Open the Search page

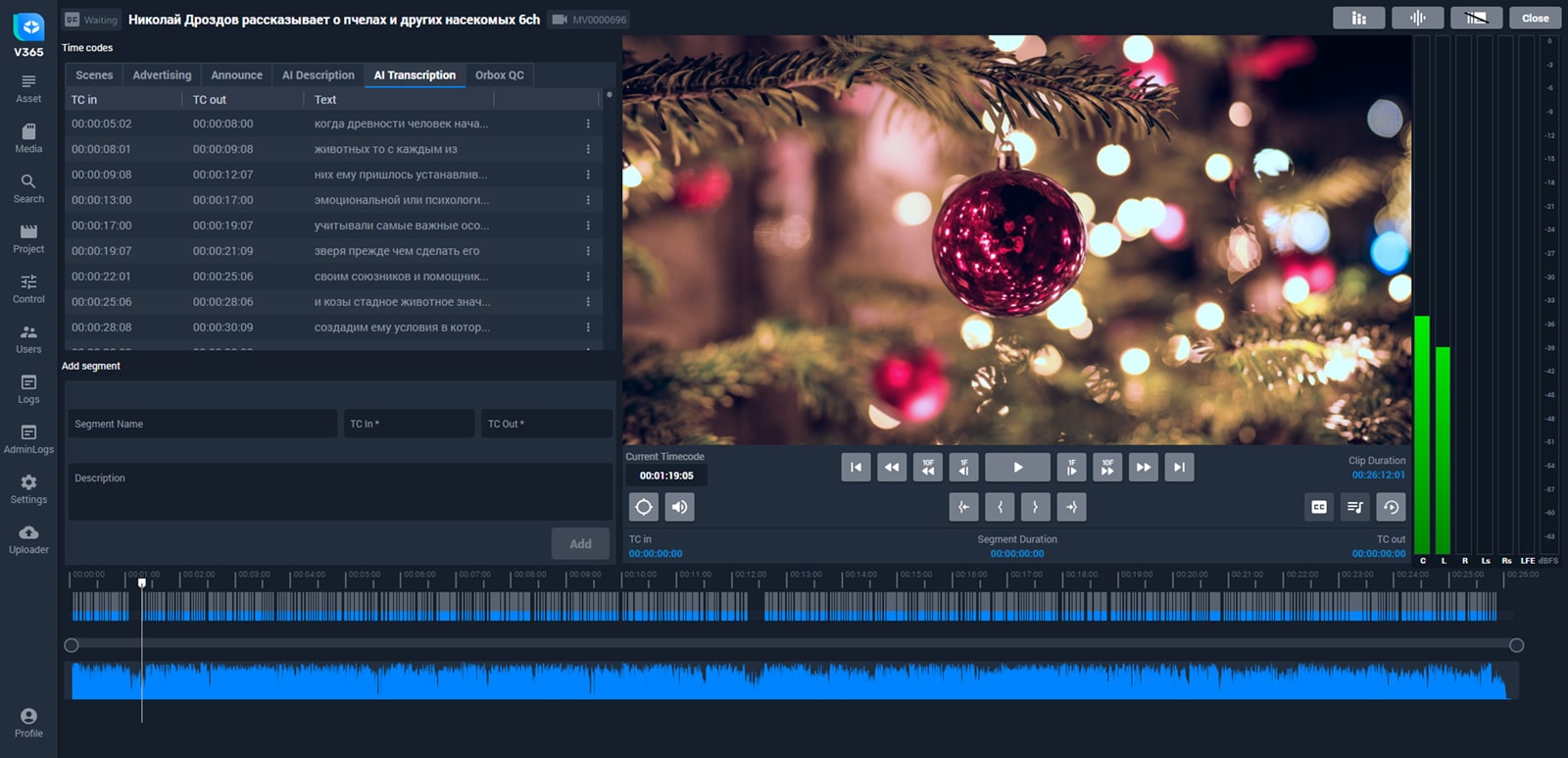(28, 189)
